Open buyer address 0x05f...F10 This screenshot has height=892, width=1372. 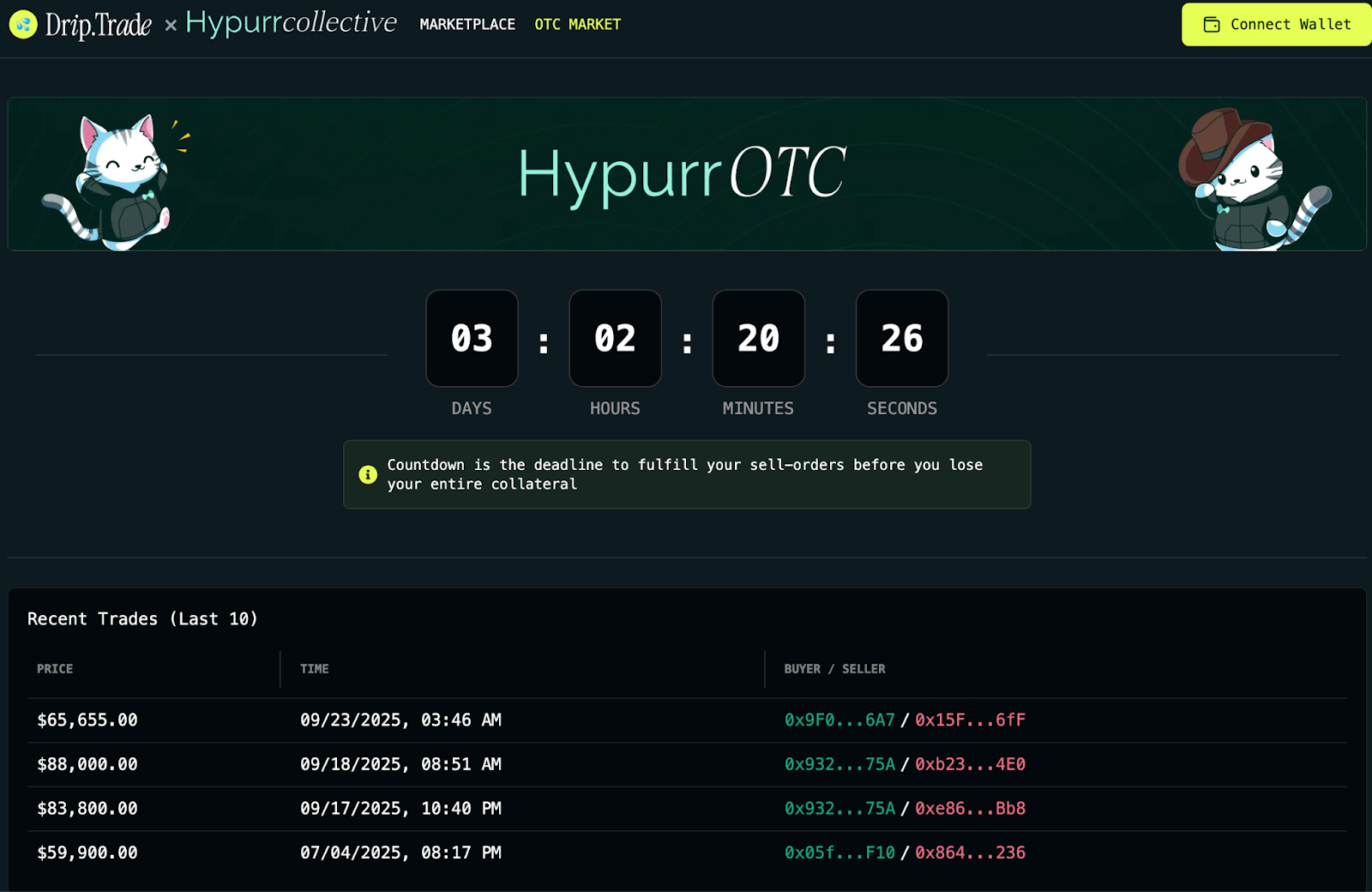pos(839,853)
